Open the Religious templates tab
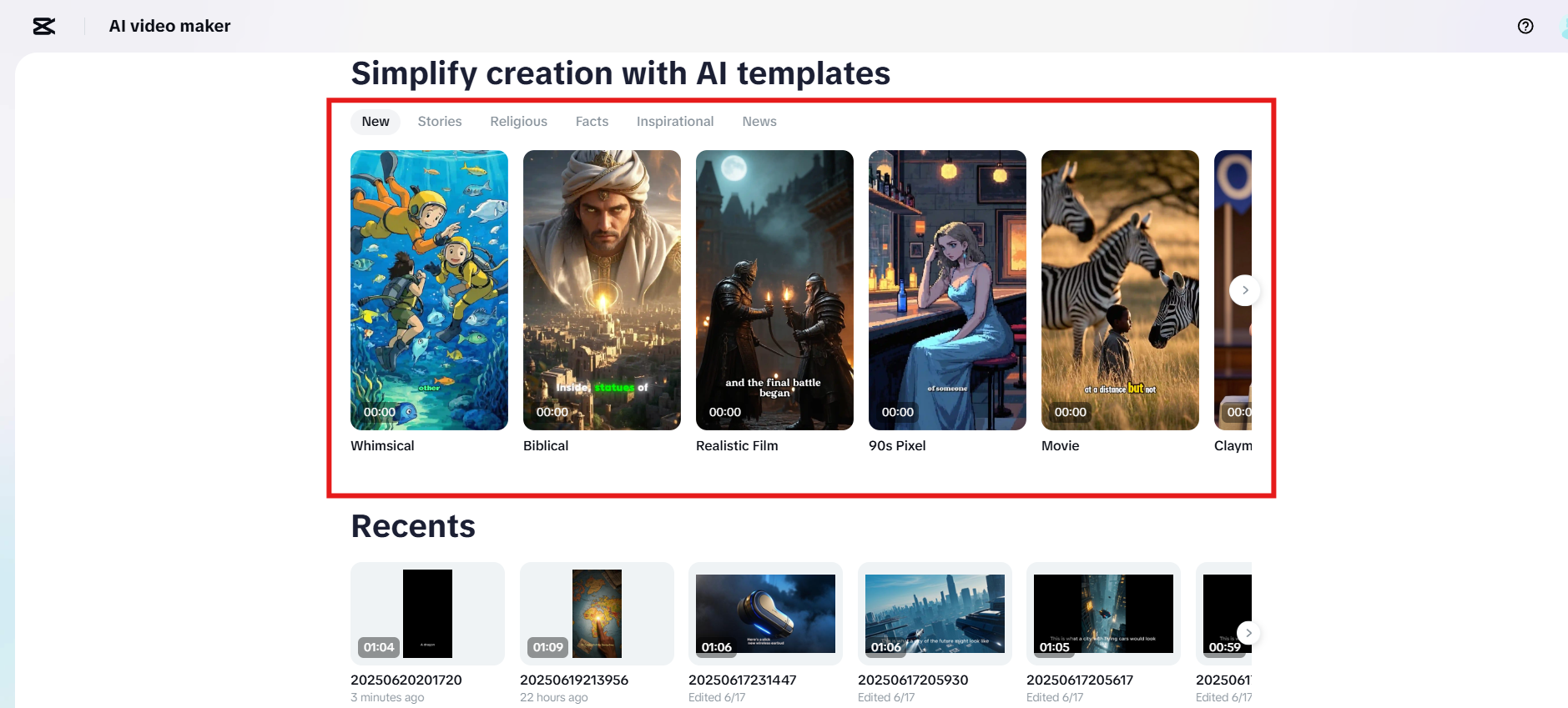The image size is (1568, 708). coord(518,122)
